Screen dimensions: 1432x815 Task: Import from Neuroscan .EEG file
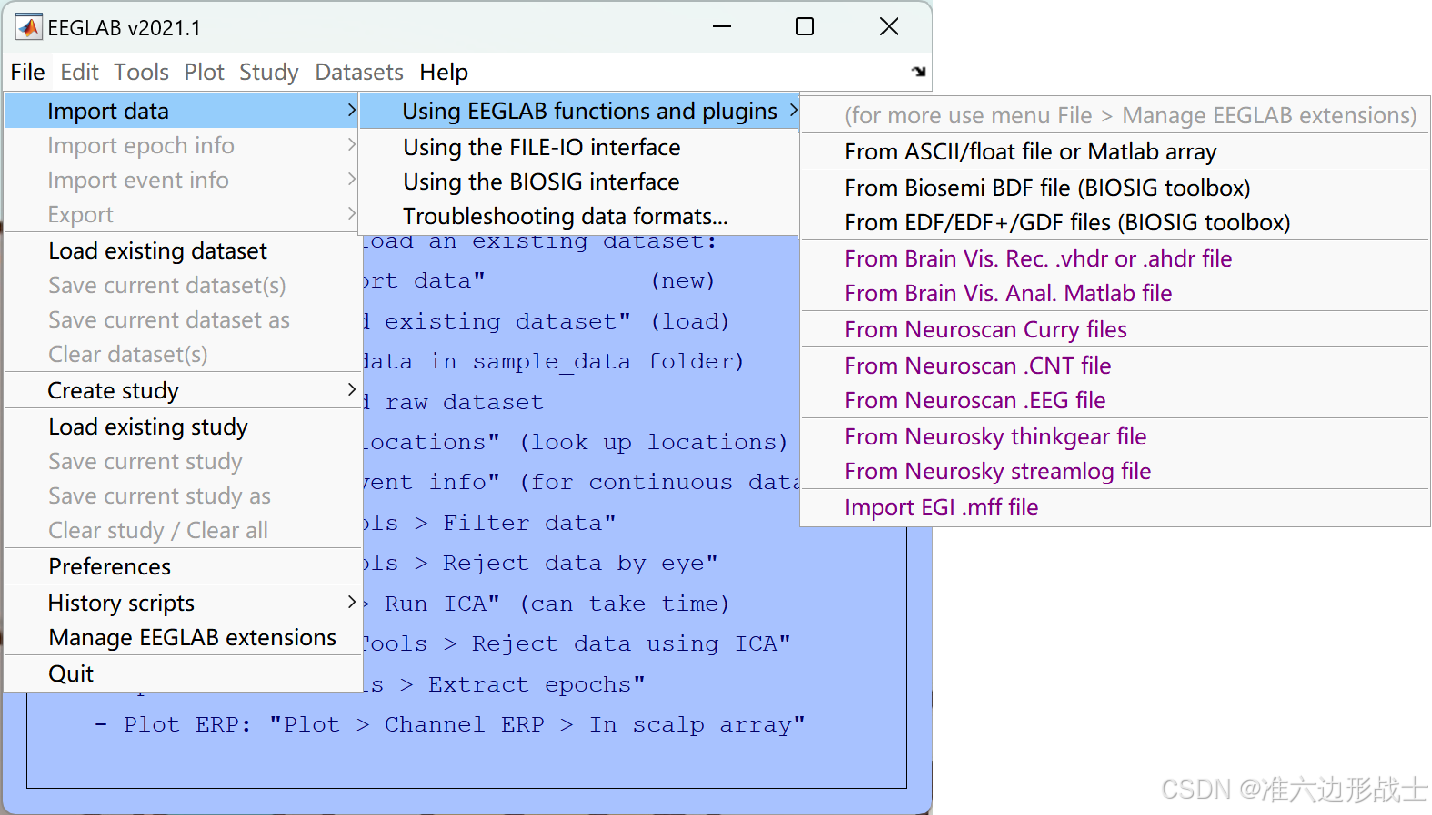pyautogui.click(x=1115, y=400)
